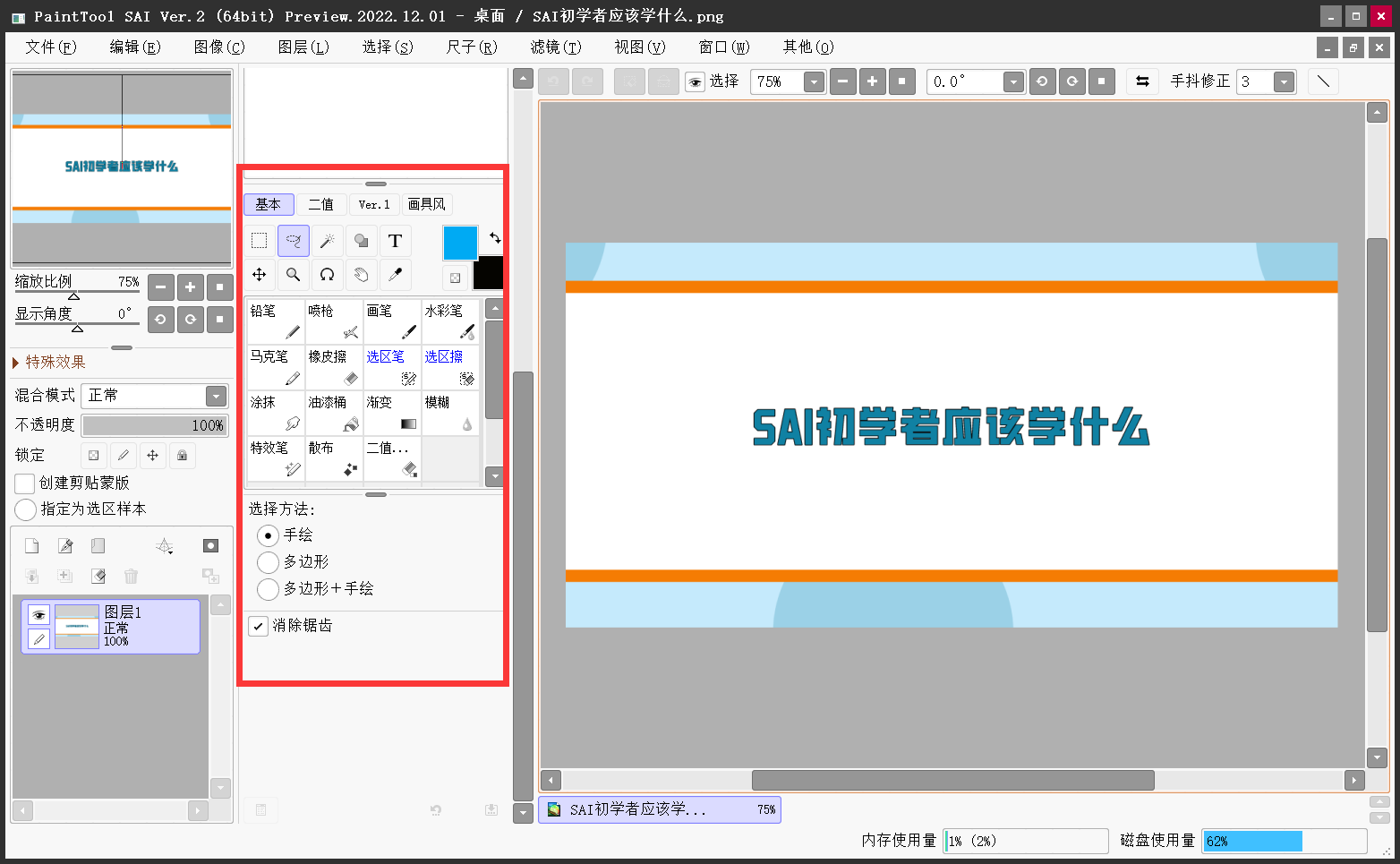
Task: Click the blue foreground color swatch
Action: click(x=461, y=243)
